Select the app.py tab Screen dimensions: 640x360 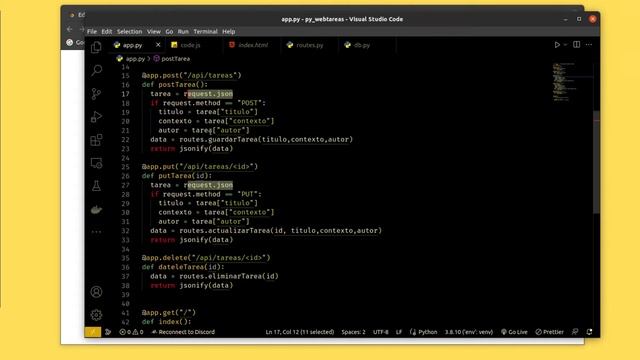[133, 45]
